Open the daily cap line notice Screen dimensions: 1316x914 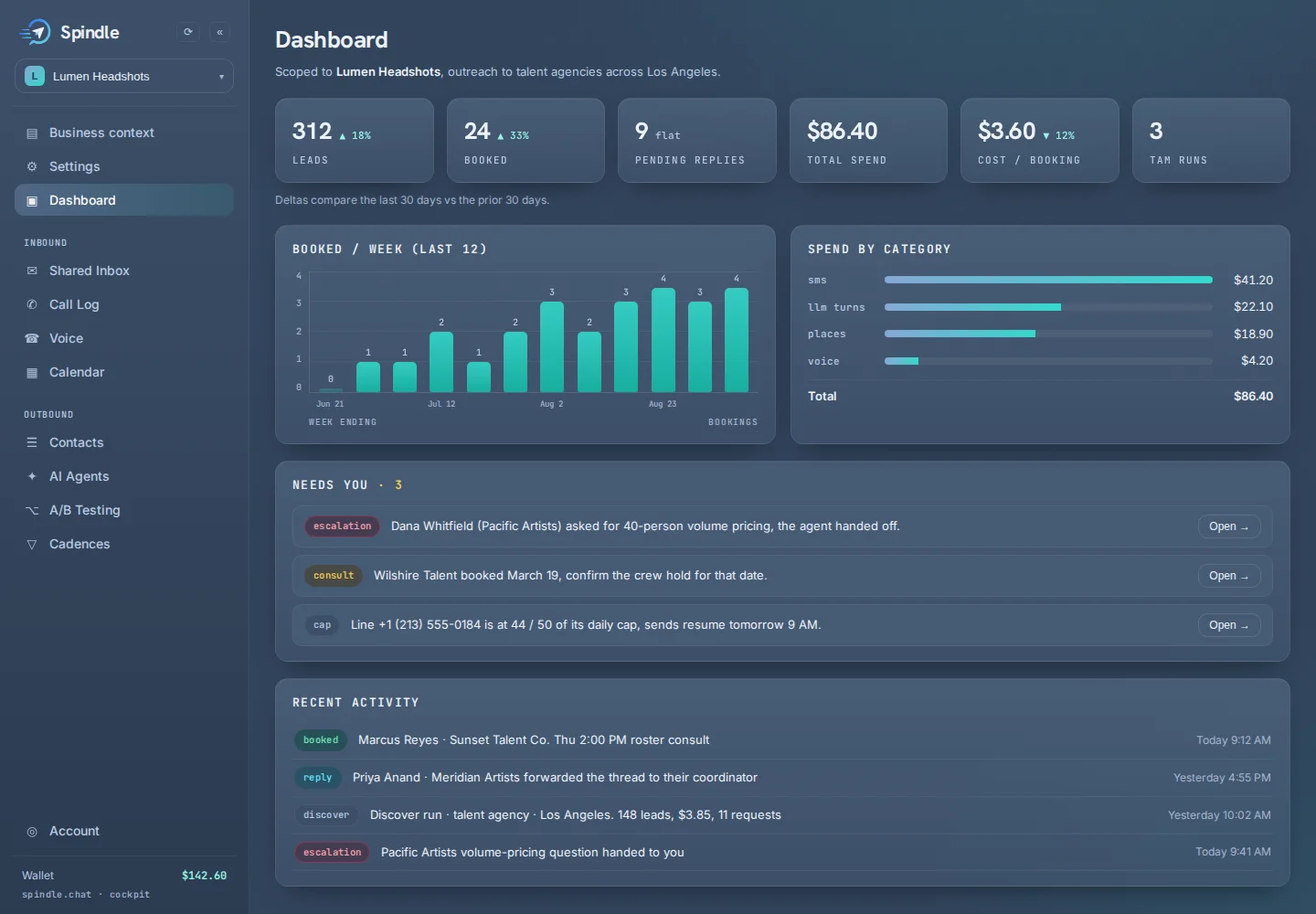[x=1229, y=625]
